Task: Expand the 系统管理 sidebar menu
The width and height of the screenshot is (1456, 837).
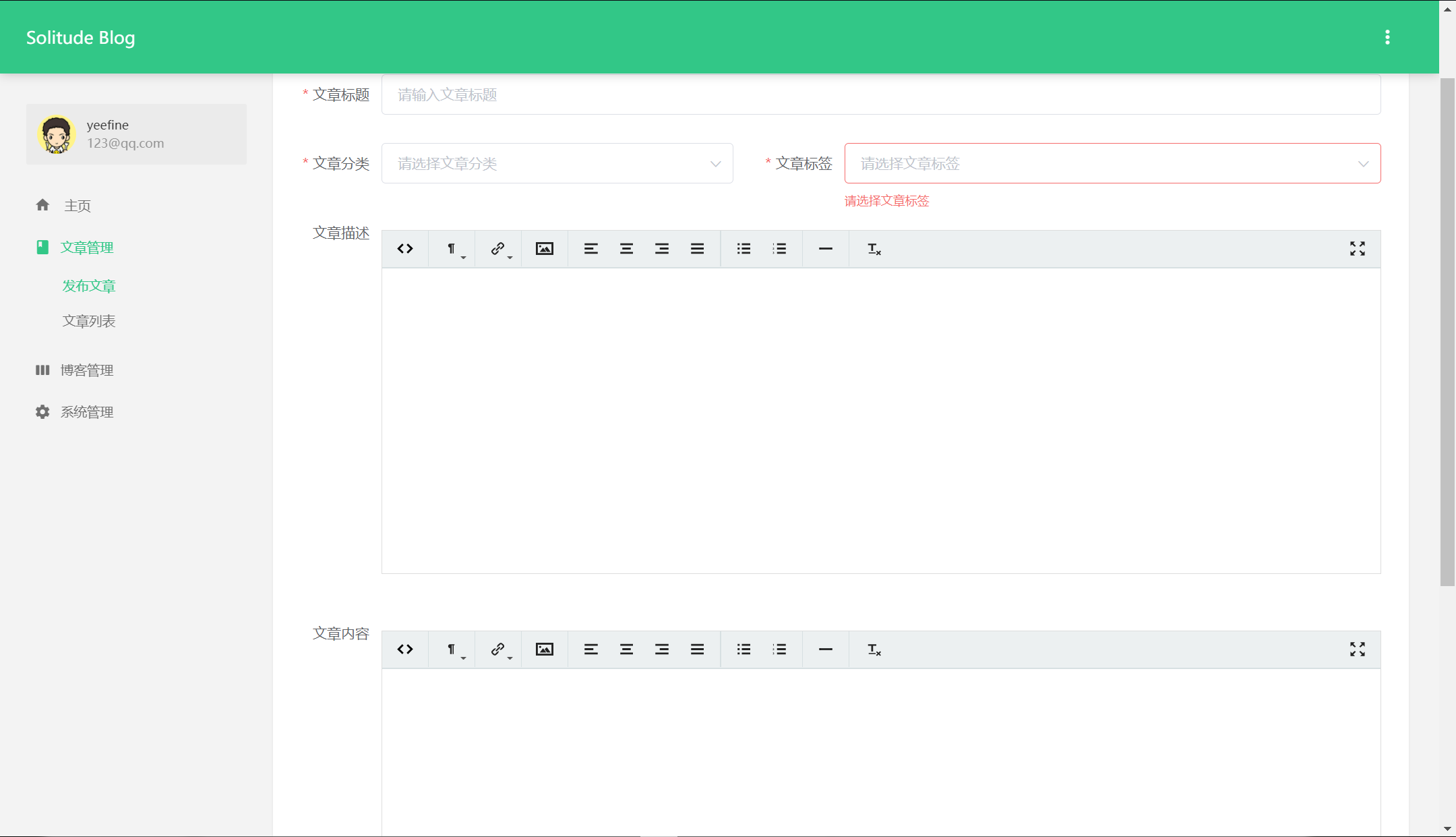Action: coord(86,412)
